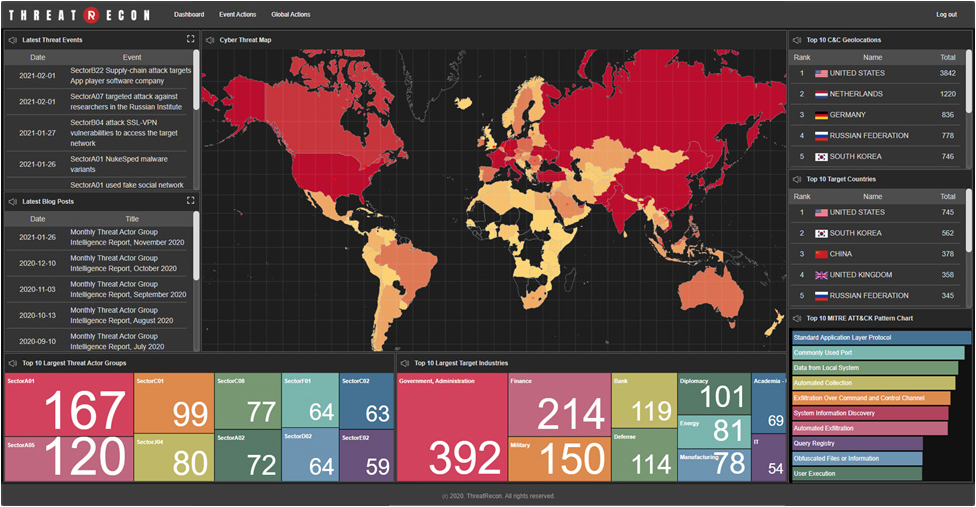Screen dimensions: 976x507
Task: Click Russian Federation flag in C&C Geolocations
Action: click(822, 136)
